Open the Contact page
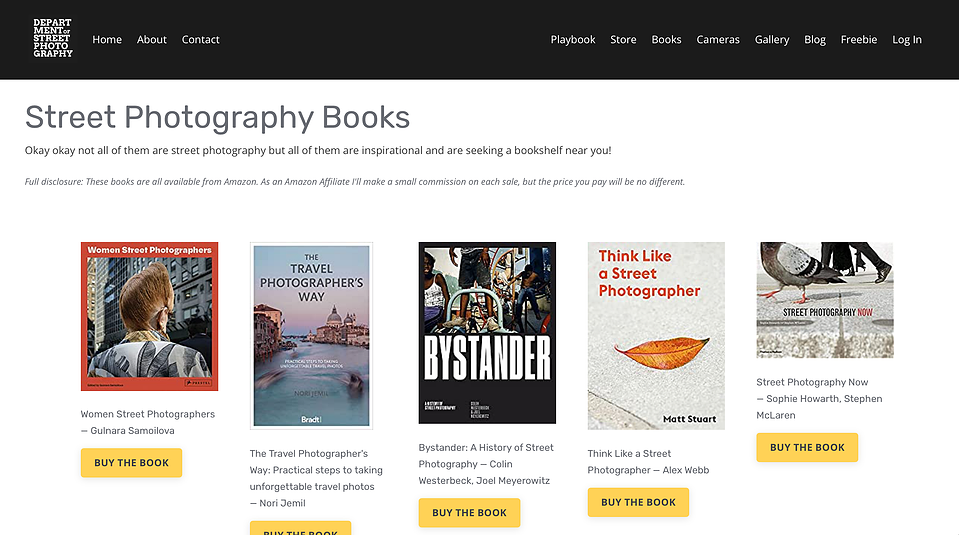 (201, 40)
